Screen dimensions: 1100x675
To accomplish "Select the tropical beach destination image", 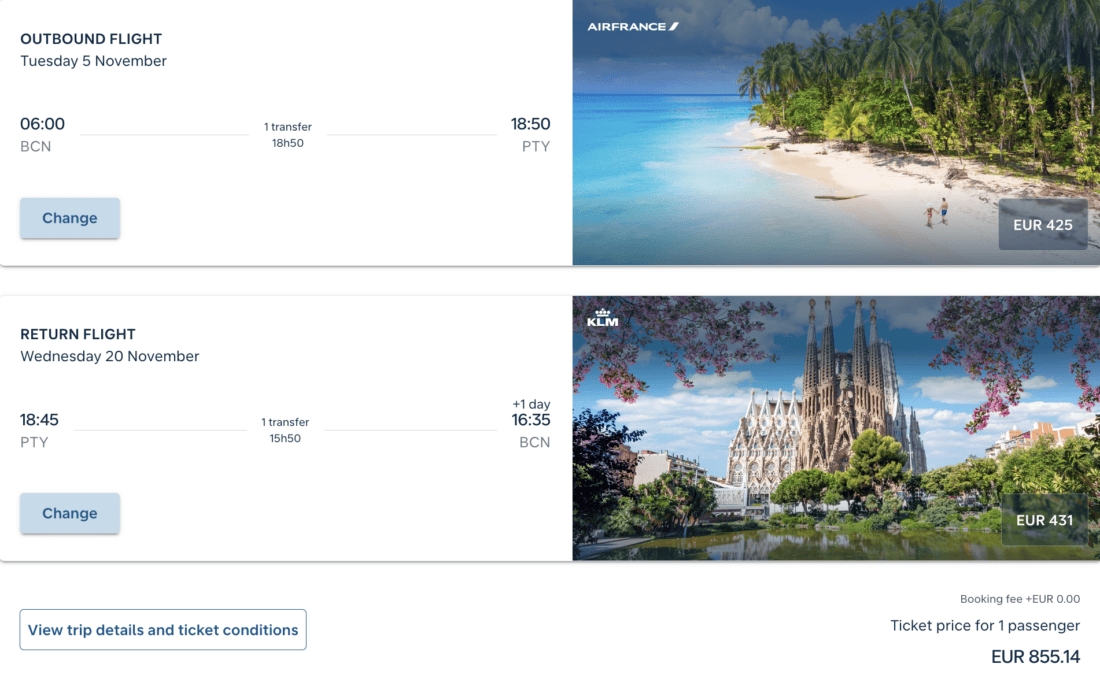I will coord(836,133).
